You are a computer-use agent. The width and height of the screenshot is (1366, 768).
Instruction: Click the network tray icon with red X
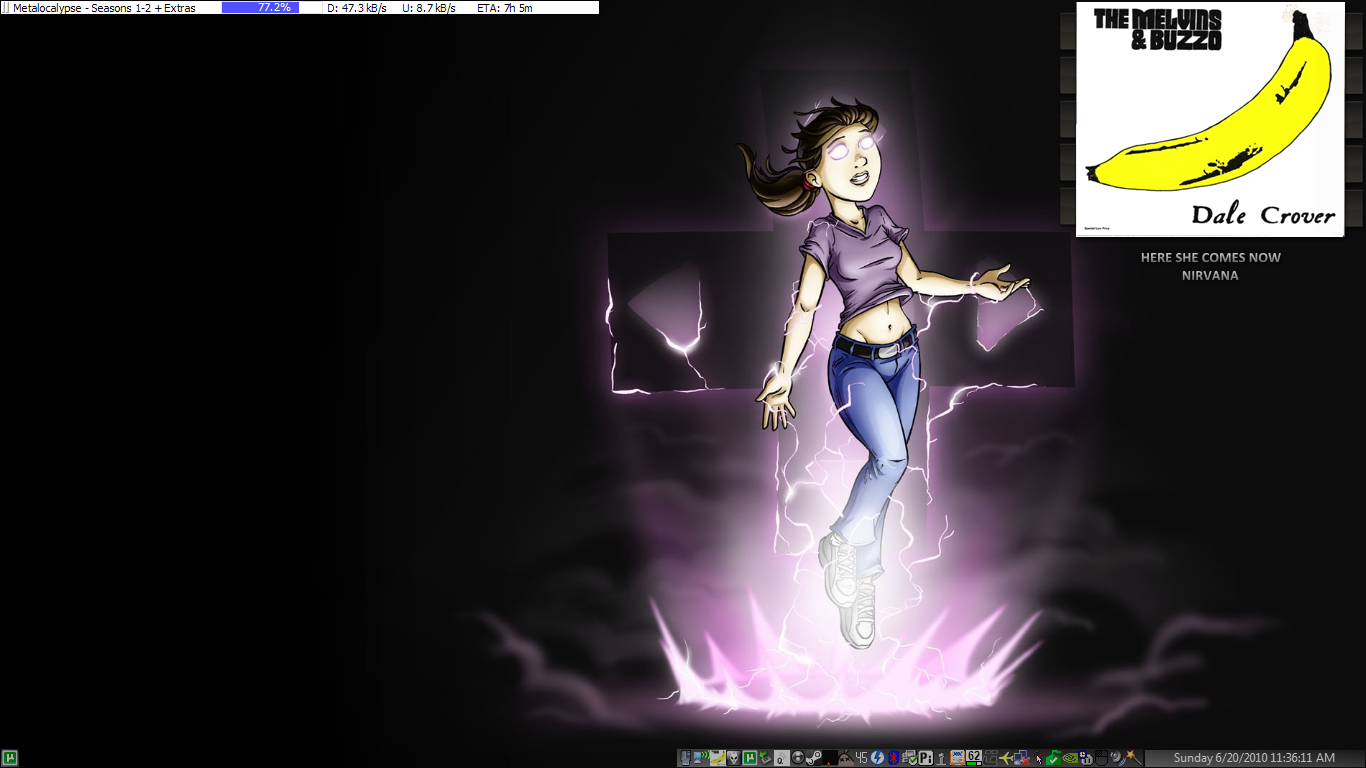pos(1021,758)
